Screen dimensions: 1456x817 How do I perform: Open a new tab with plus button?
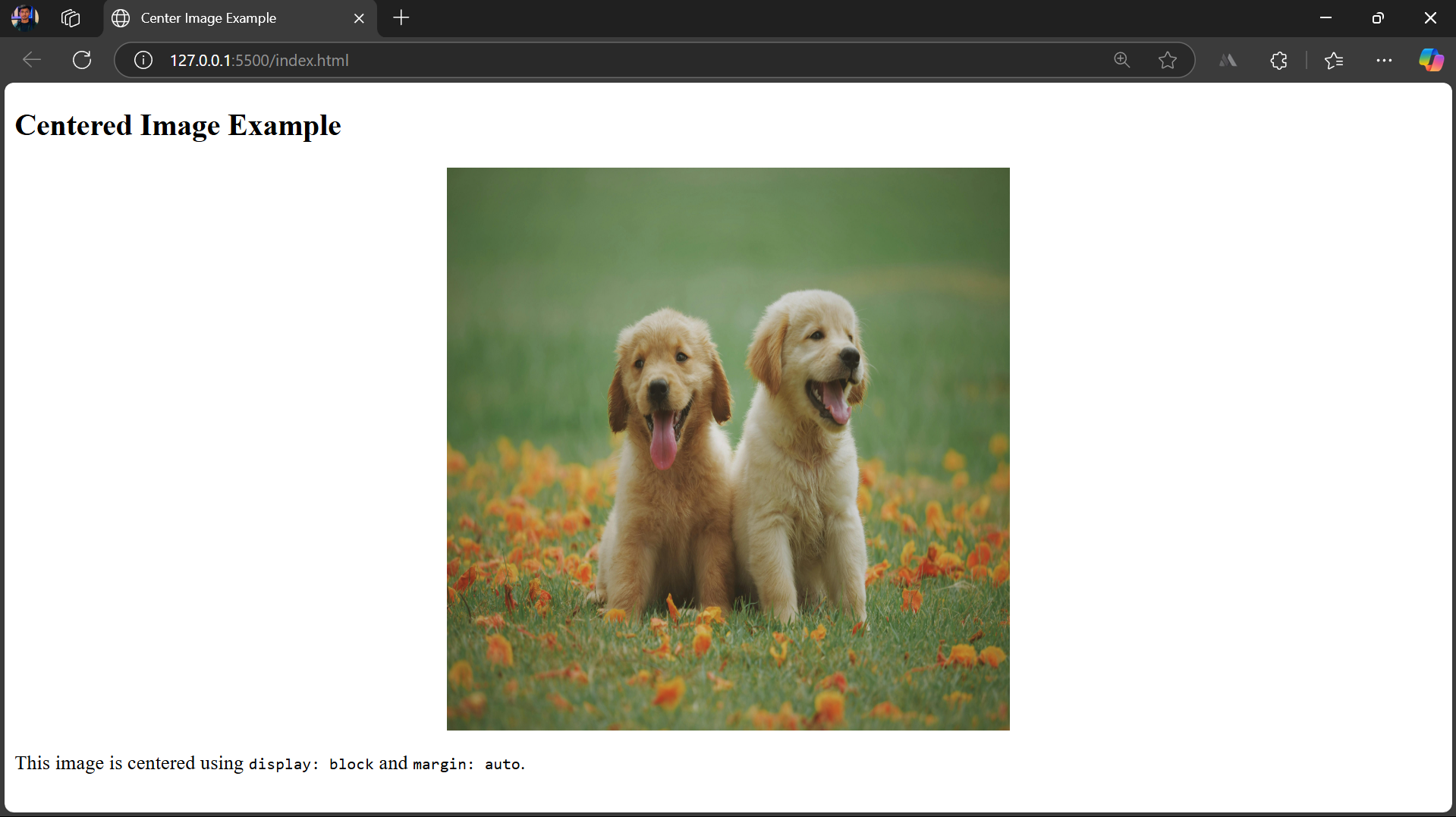[x=401, y=17]
